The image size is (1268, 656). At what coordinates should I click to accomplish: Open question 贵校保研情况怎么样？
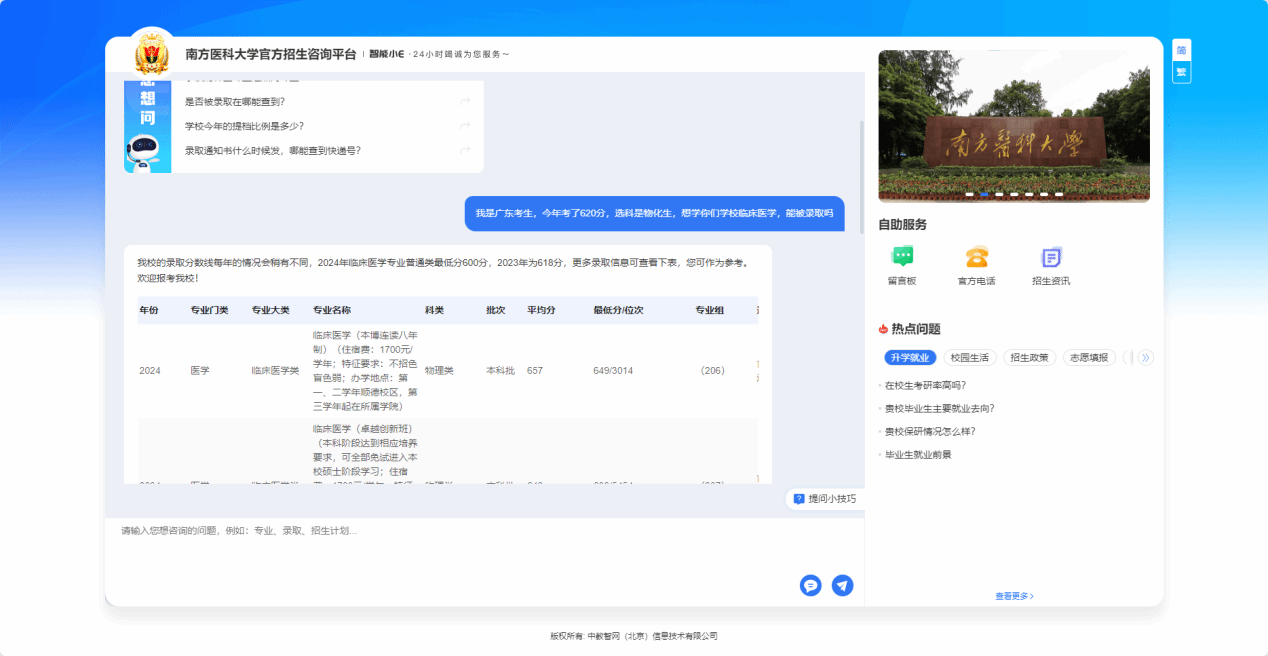click(x=929, y=431)
